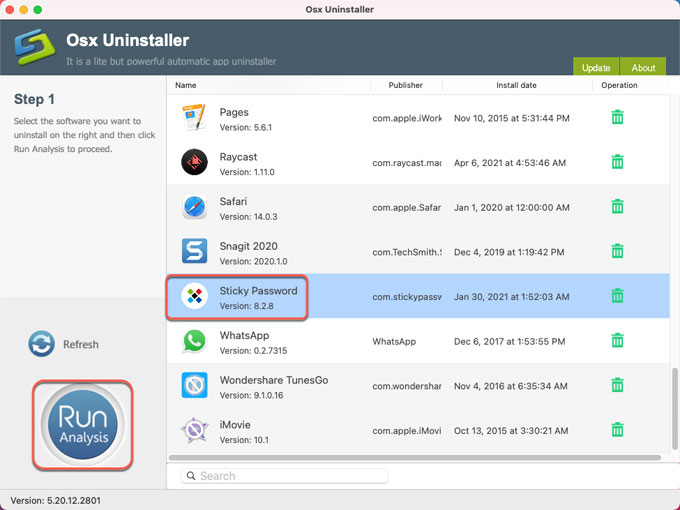Click the Refresh circular arrows icon
The image size is (680, 510).
pos(41,344)
